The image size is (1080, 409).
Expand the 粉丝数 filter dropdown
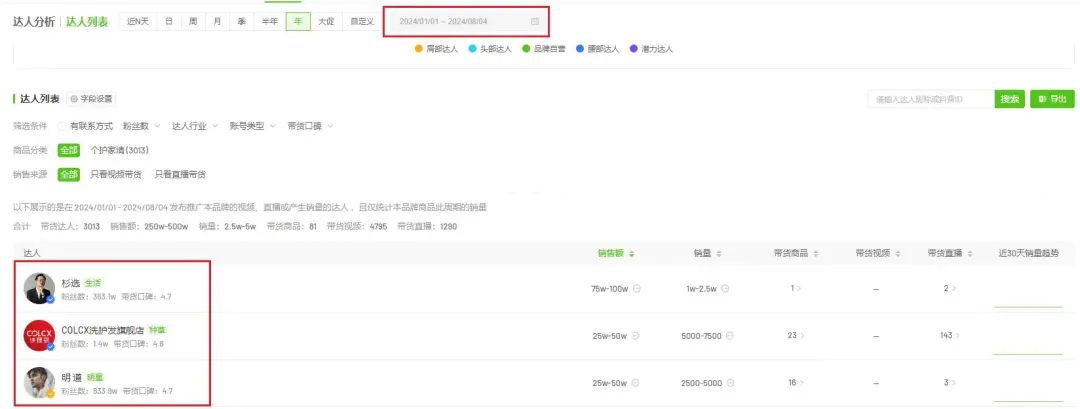pos(141,126)
